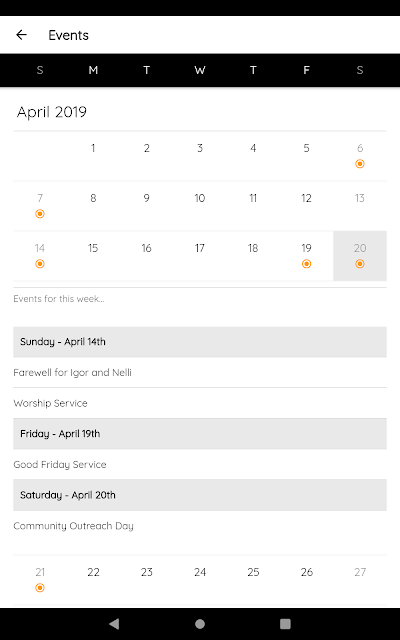The image size is (400, 640).
Task: Select April 24 in the calendar
Action: (x=200, y=580)
